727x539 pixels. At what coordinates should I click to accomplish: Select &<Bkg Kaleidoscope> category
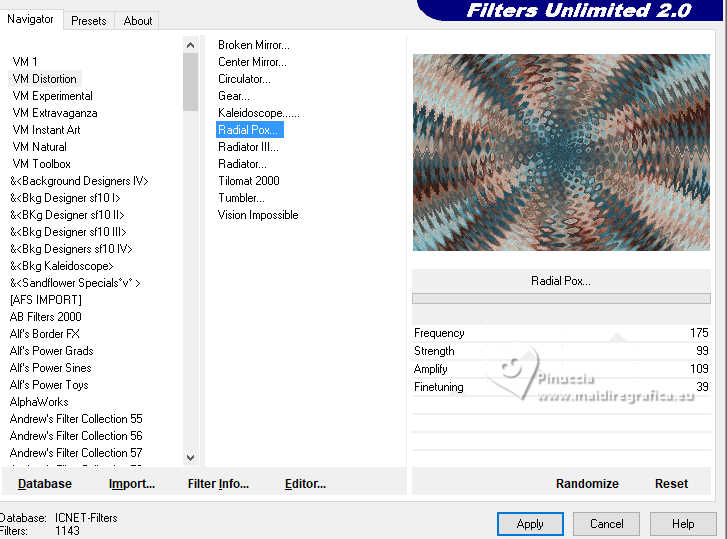[x=62, y=266]
